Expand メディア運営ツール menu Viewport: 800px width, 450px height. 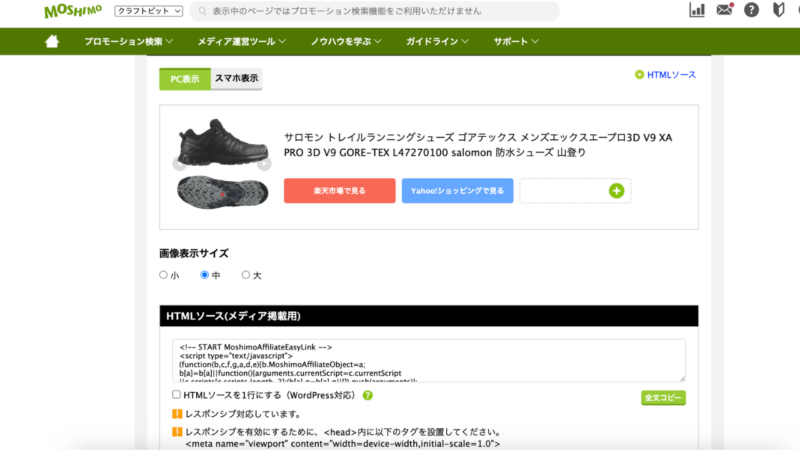point(242,41)
